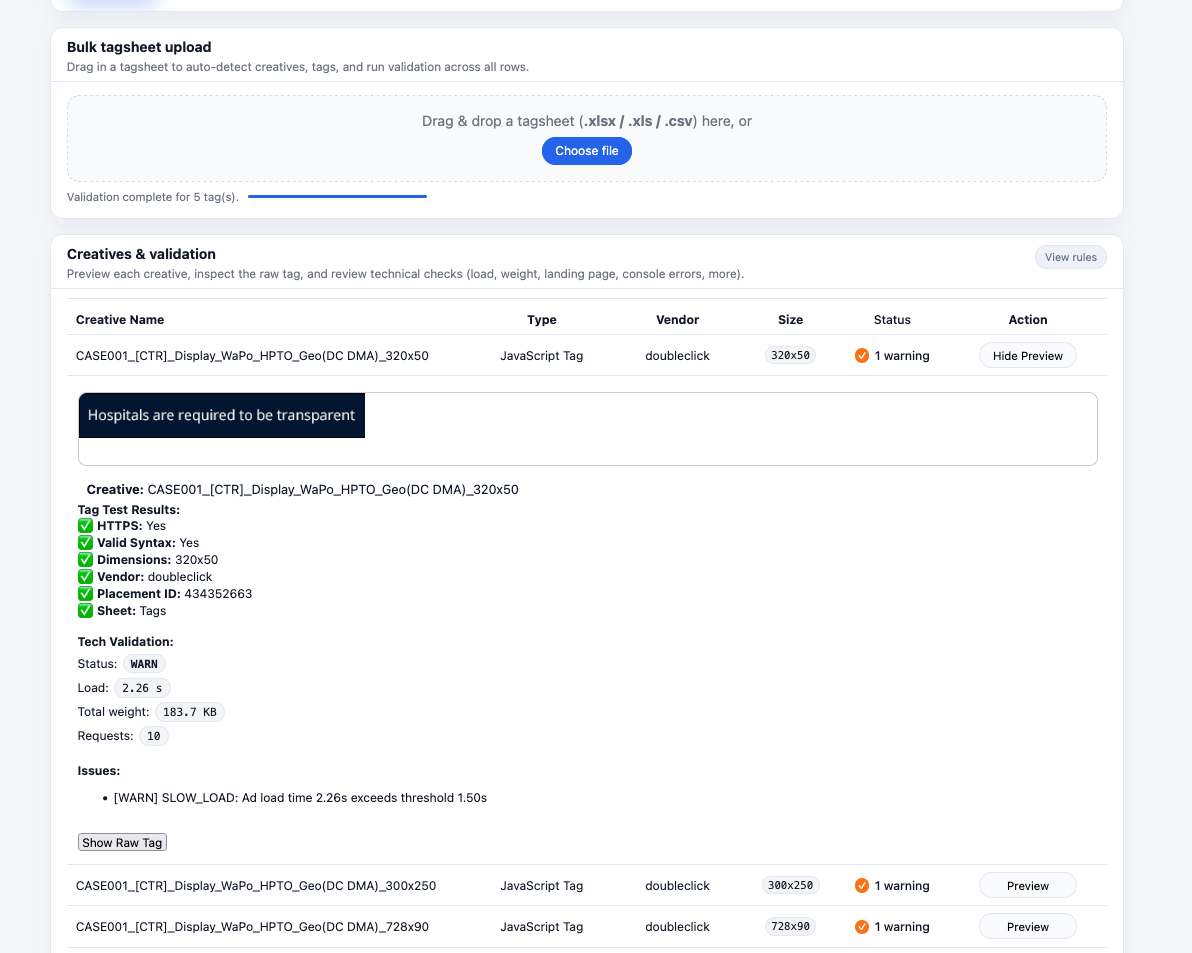Screen dimensions: 1192x953
Task: Click the checkmark beside Placement ID
Action: pyautogui.click(x=85, y=593)
